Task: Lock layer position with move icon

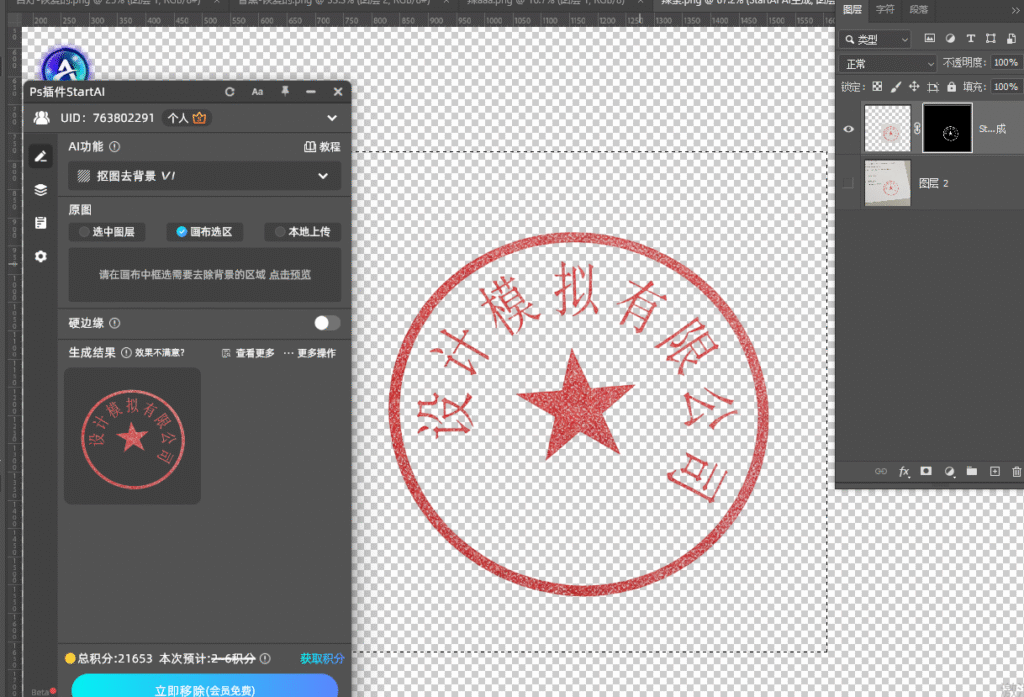Action: coord(914,87)
